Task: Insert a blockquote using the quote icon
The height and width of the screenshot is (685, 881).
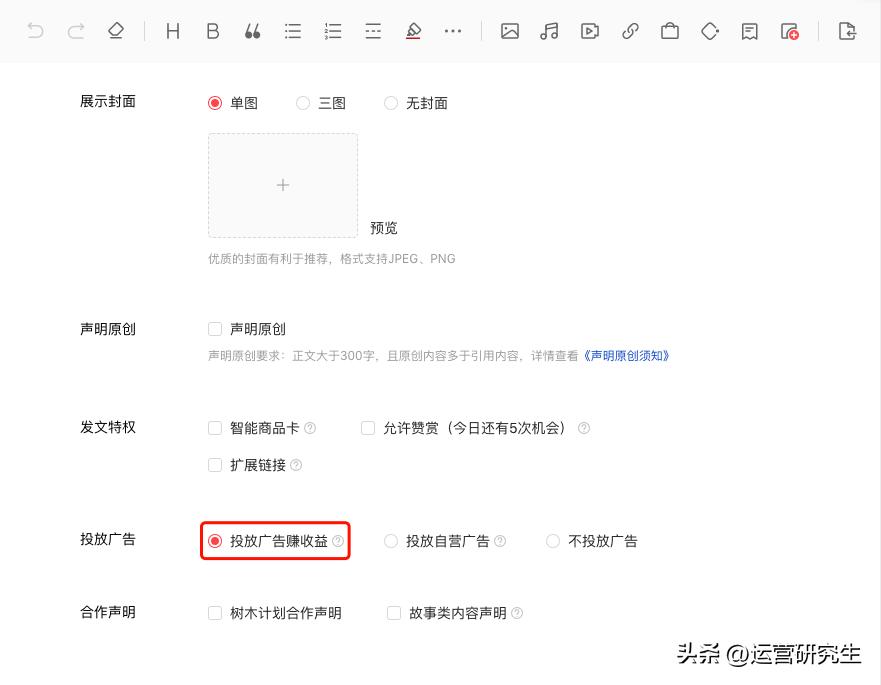Action: (x=252, y=30)
